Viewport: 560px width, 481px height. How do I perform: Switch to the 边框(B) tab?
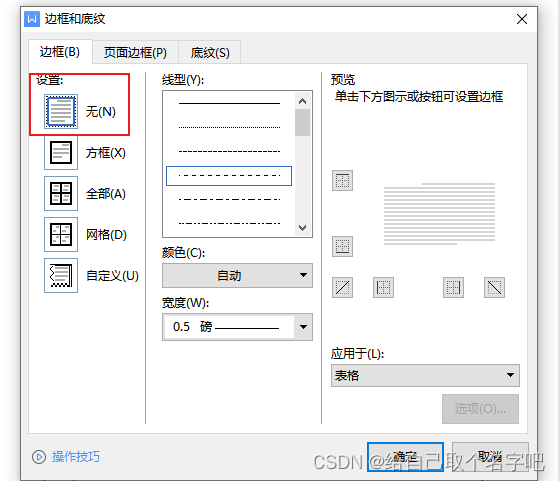pos(60,52)
